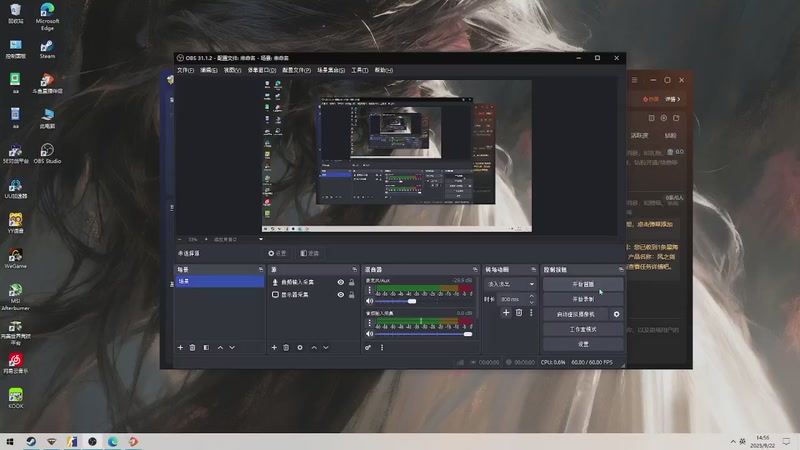
Task: Open mixer footer three-dot menu
Action: click(x=382, y=347)
